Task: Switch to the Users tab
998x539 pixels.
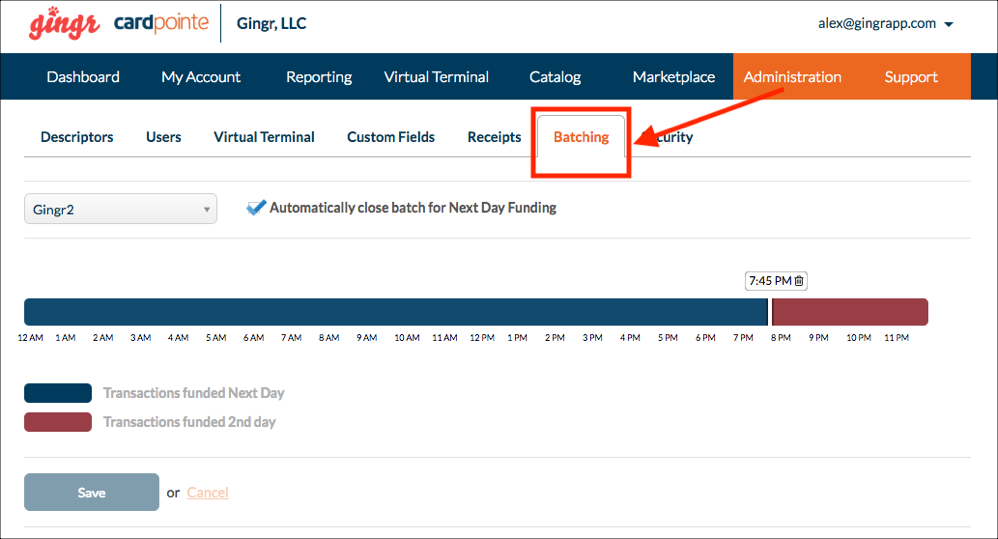Action: [x=164, y=137]
